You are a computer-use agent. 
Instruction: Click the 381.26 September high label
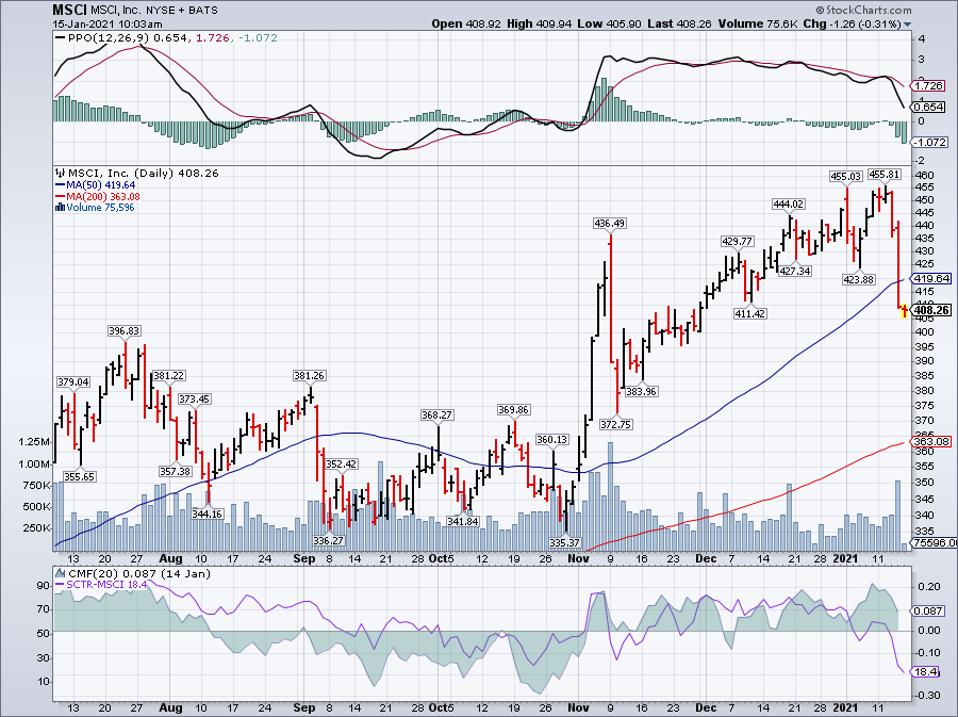(309, 376)
